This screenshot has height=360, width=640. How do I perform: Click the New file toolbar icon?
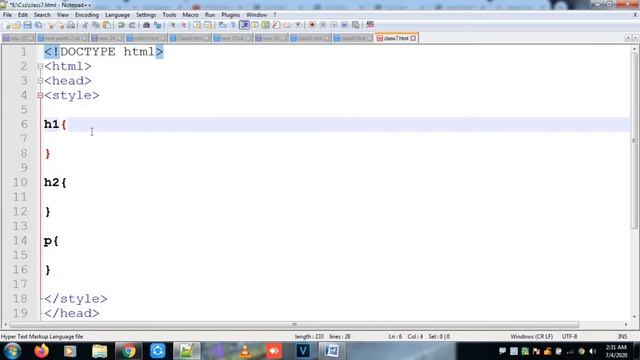point(7,25)
